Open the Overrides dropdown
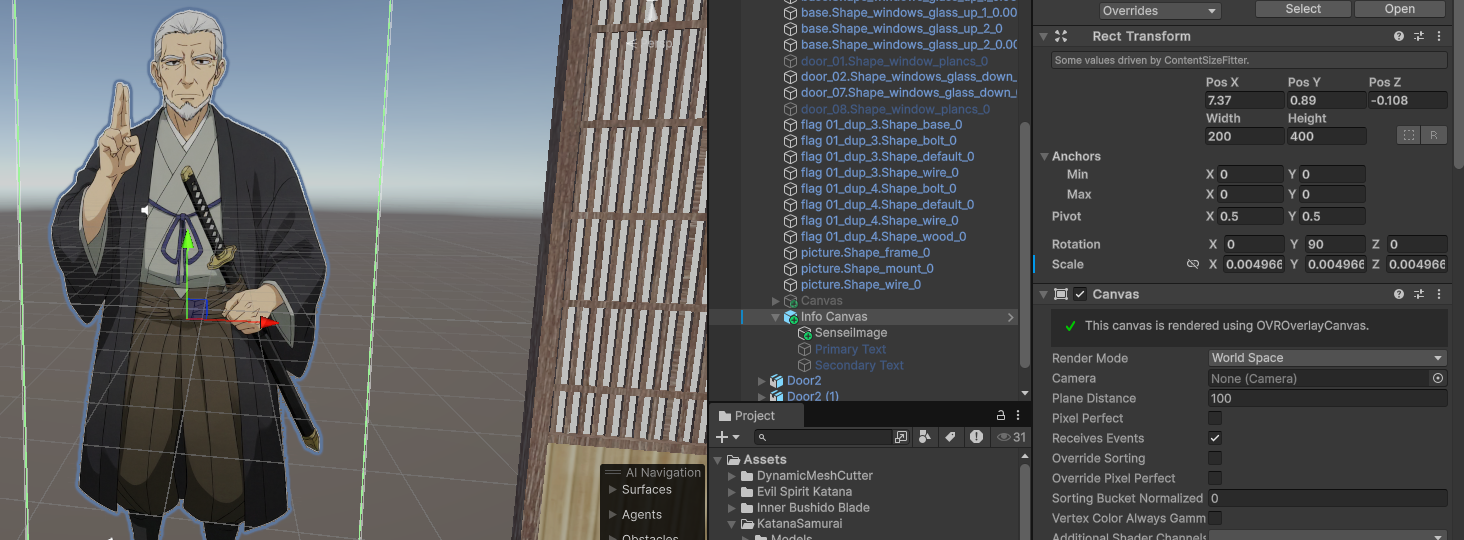This screenshot has width=1464, height=540. point(1160,11)
